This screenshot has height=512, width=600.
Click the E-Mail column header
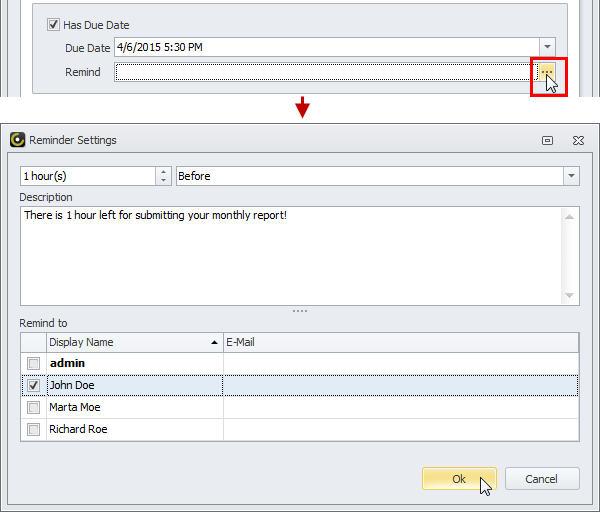[401, 342]
